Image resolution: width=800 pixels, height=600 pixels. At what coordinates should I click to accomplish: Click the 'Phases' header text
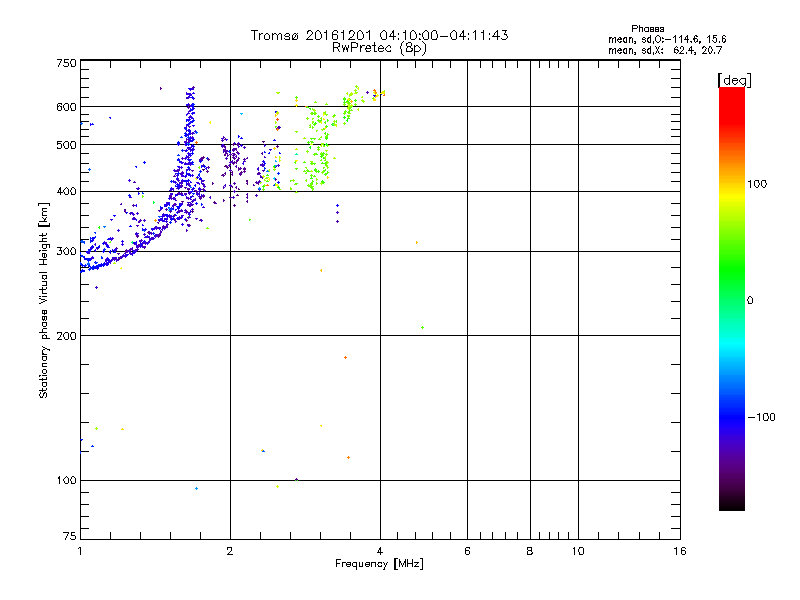click(x=647, y=29)
